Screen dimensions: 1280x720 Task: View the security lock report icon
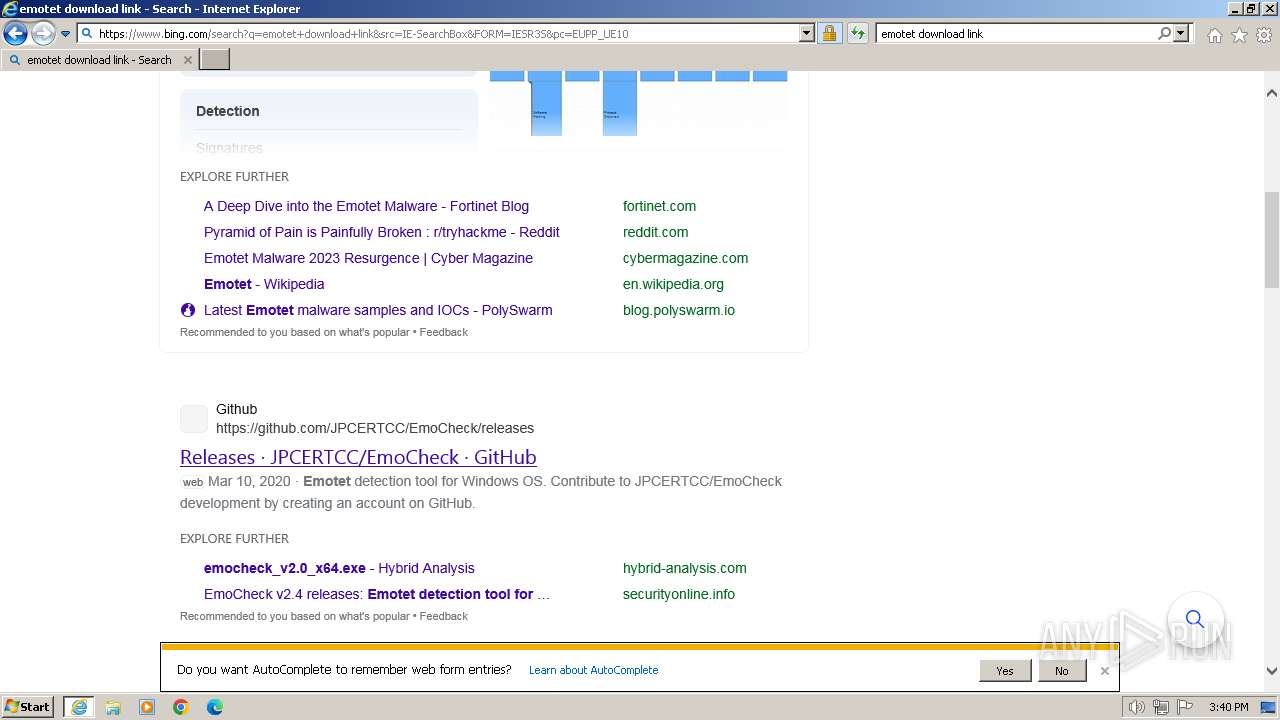[x=829, y=33]
